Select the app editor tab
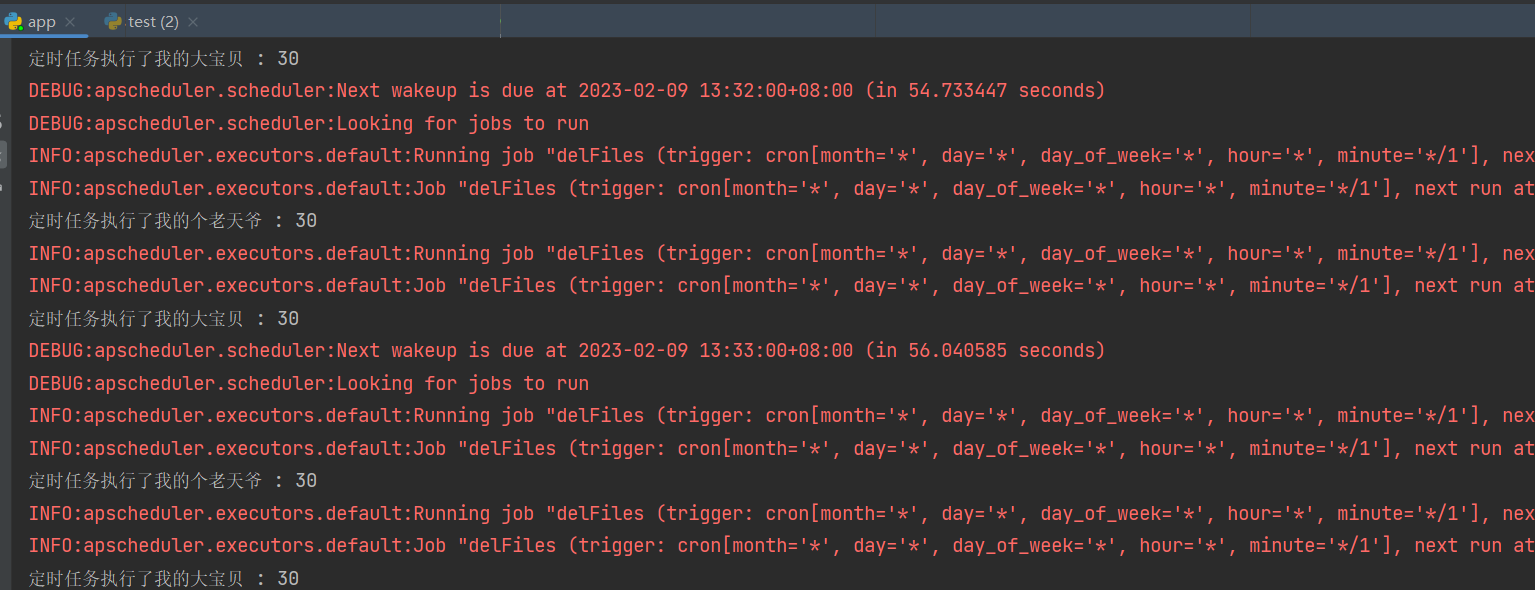The image size is (1535, 590). (44, 21)
